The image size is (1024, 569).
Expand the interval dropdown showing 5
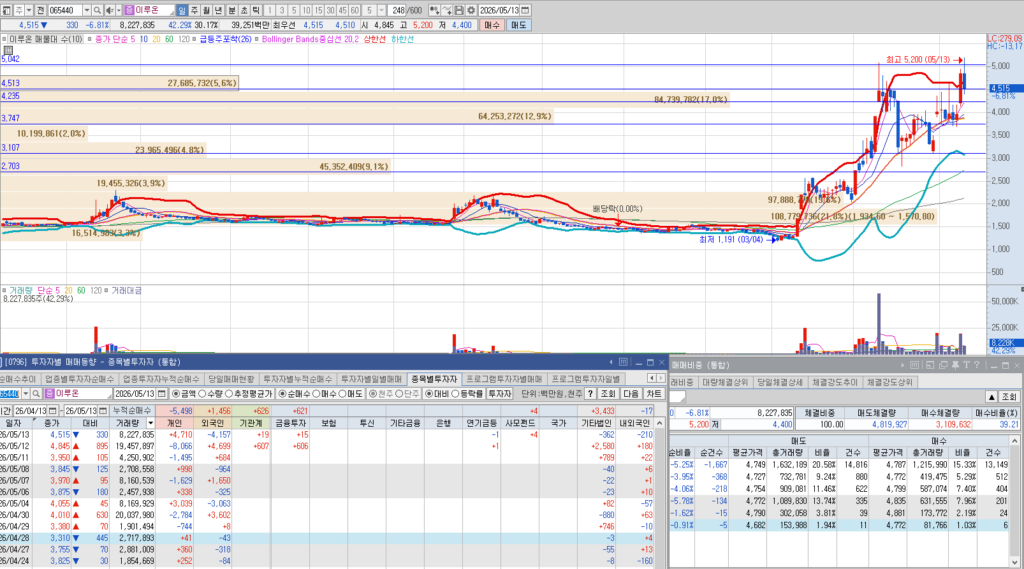[x=381, y=10]
